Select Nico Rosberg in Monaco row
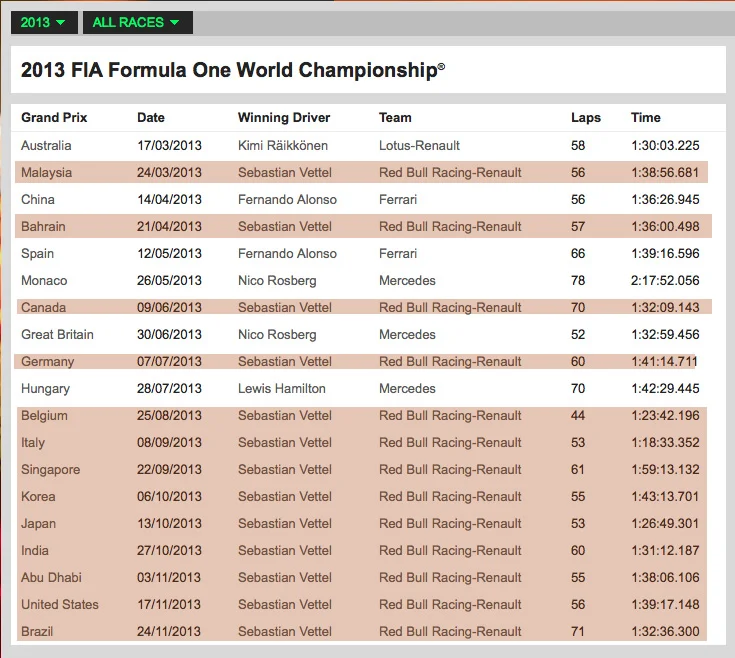Image resolution: width=735 pixels, height=658 pixels. 277,281
